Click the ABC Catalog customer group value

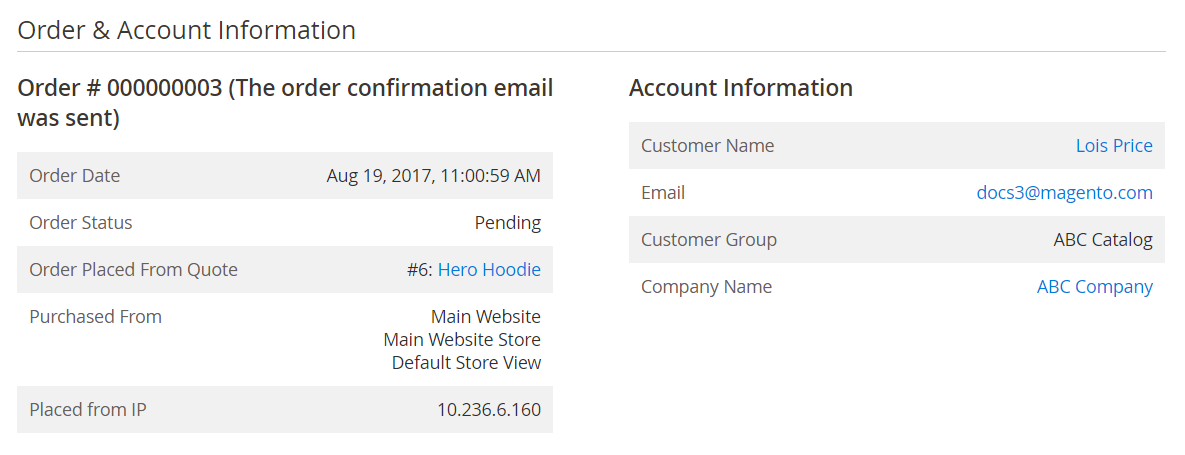(1103, 240)
